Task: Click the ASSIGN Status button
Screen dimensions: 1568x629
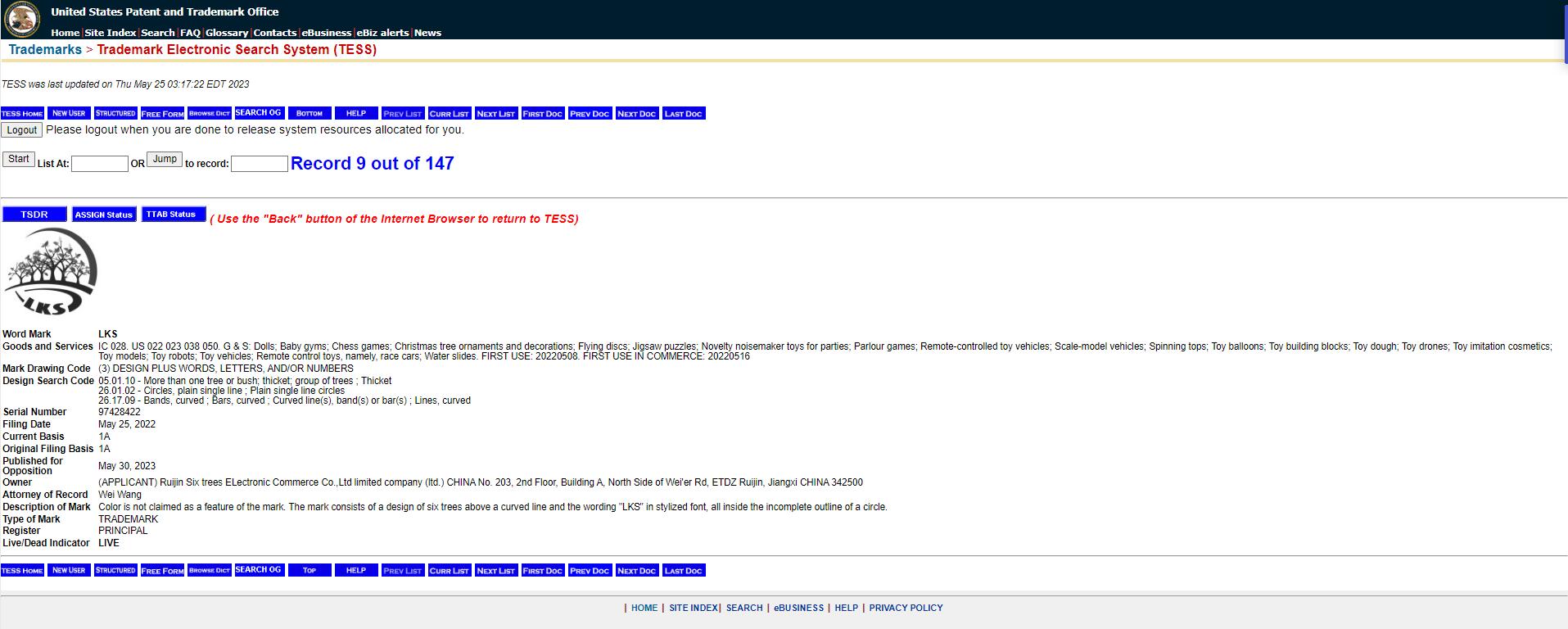Action: pyautogui.click(x=104, y=215)
